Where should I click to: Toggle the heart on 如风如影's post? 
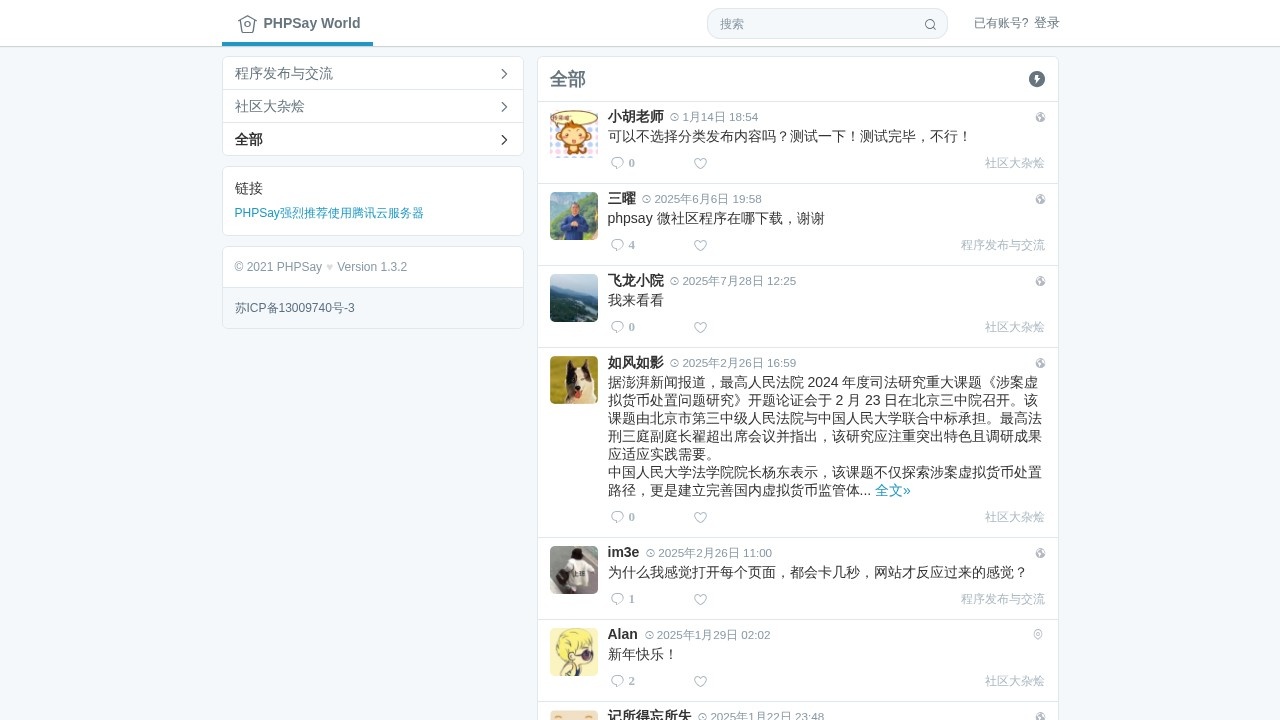(x=700, y=517)
